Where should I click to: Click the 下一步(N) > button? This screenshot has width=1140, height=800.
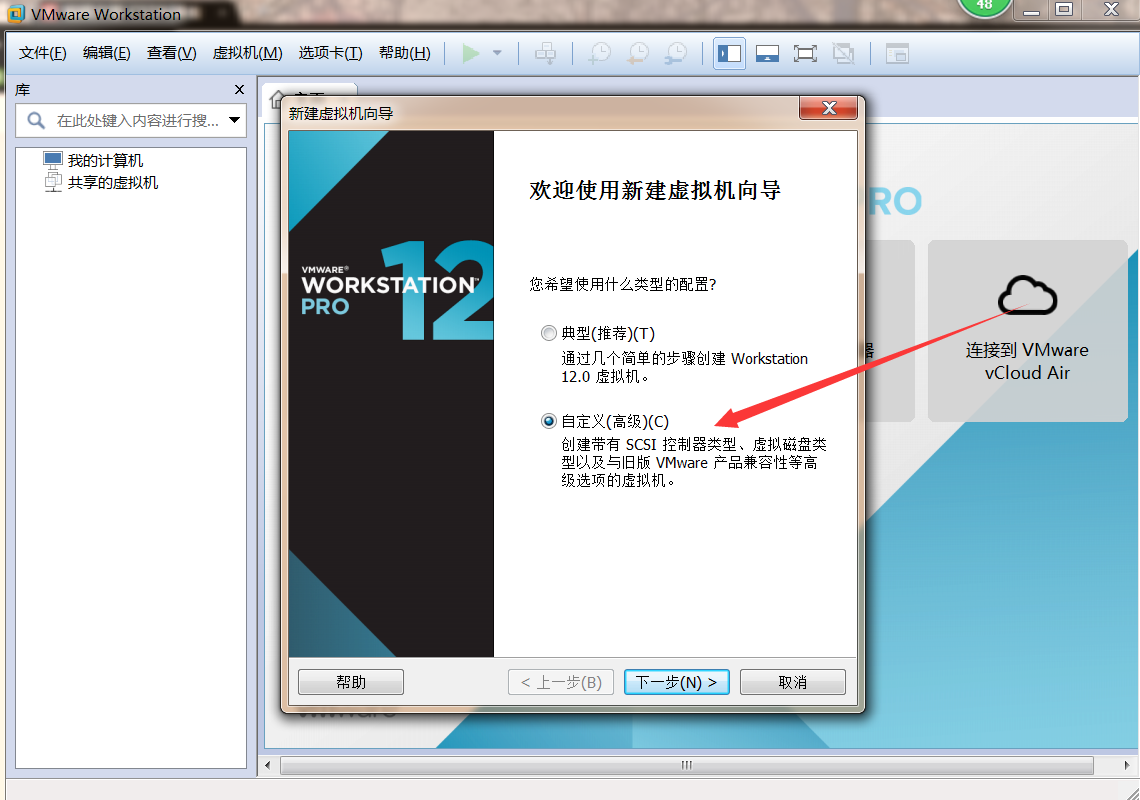tap(676, 682)
